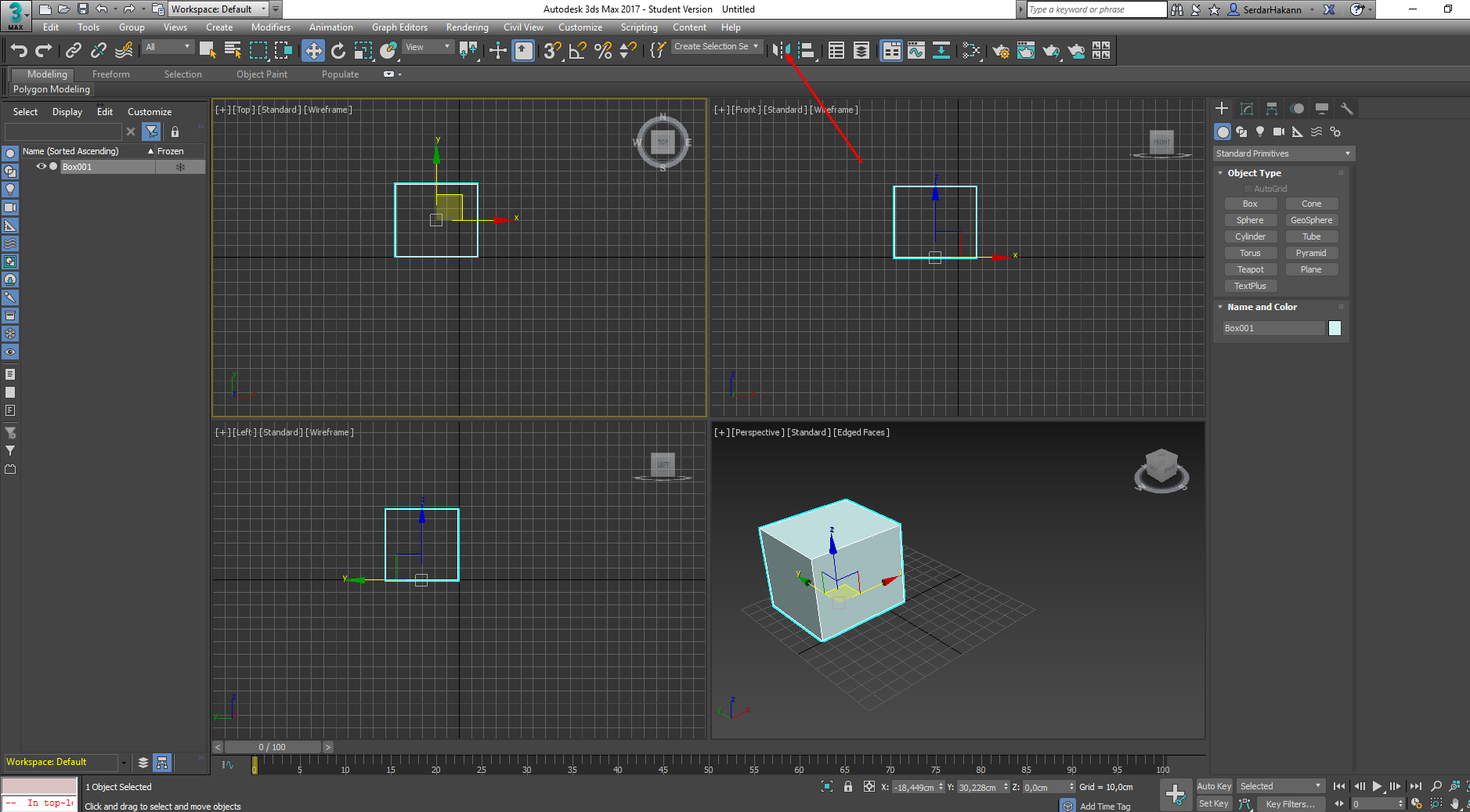Screen dimensions: 1470x812
Task: Open Select by Name dialog
Action: coord(233,51)
